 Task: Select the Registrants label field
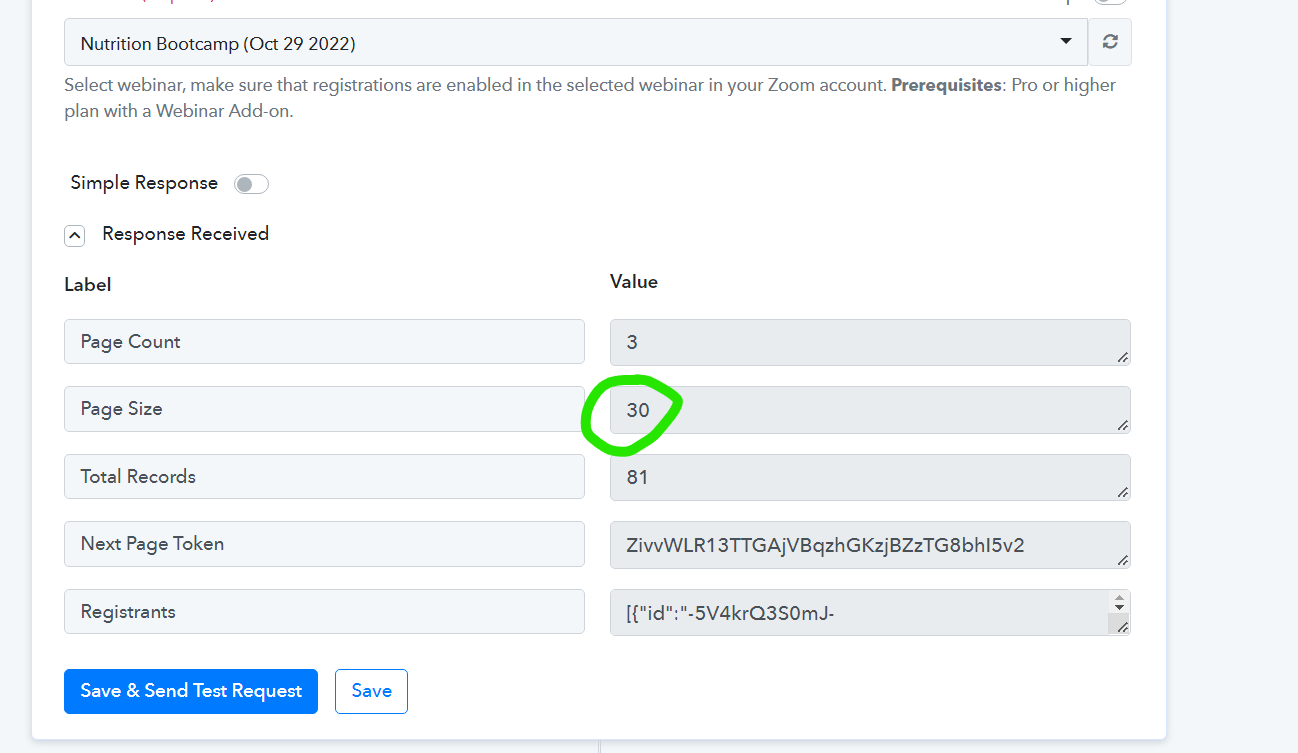coord(324,612)
